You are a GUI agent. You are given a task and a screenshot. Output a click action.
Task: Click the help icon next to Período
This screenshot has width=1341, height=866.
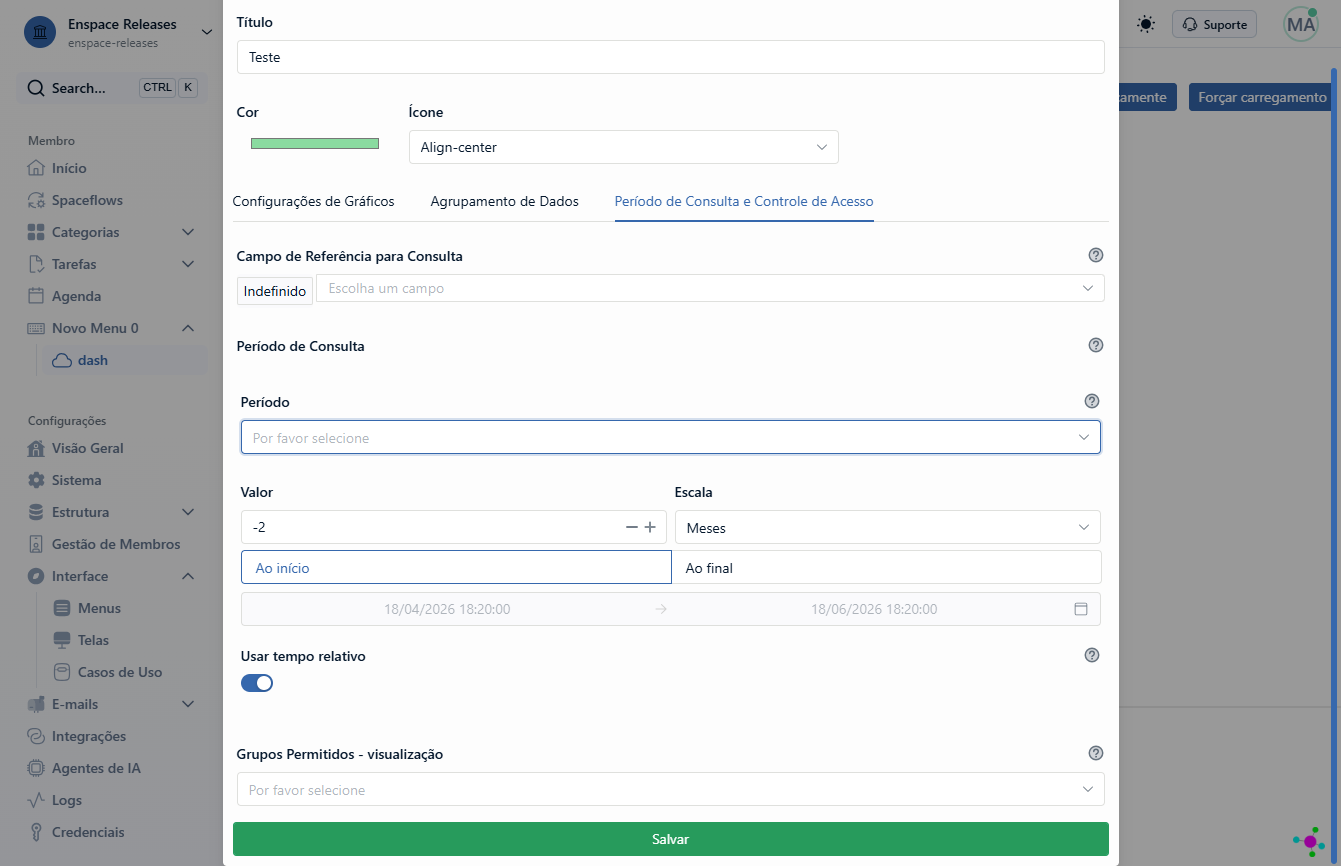tap(1092, 401)
